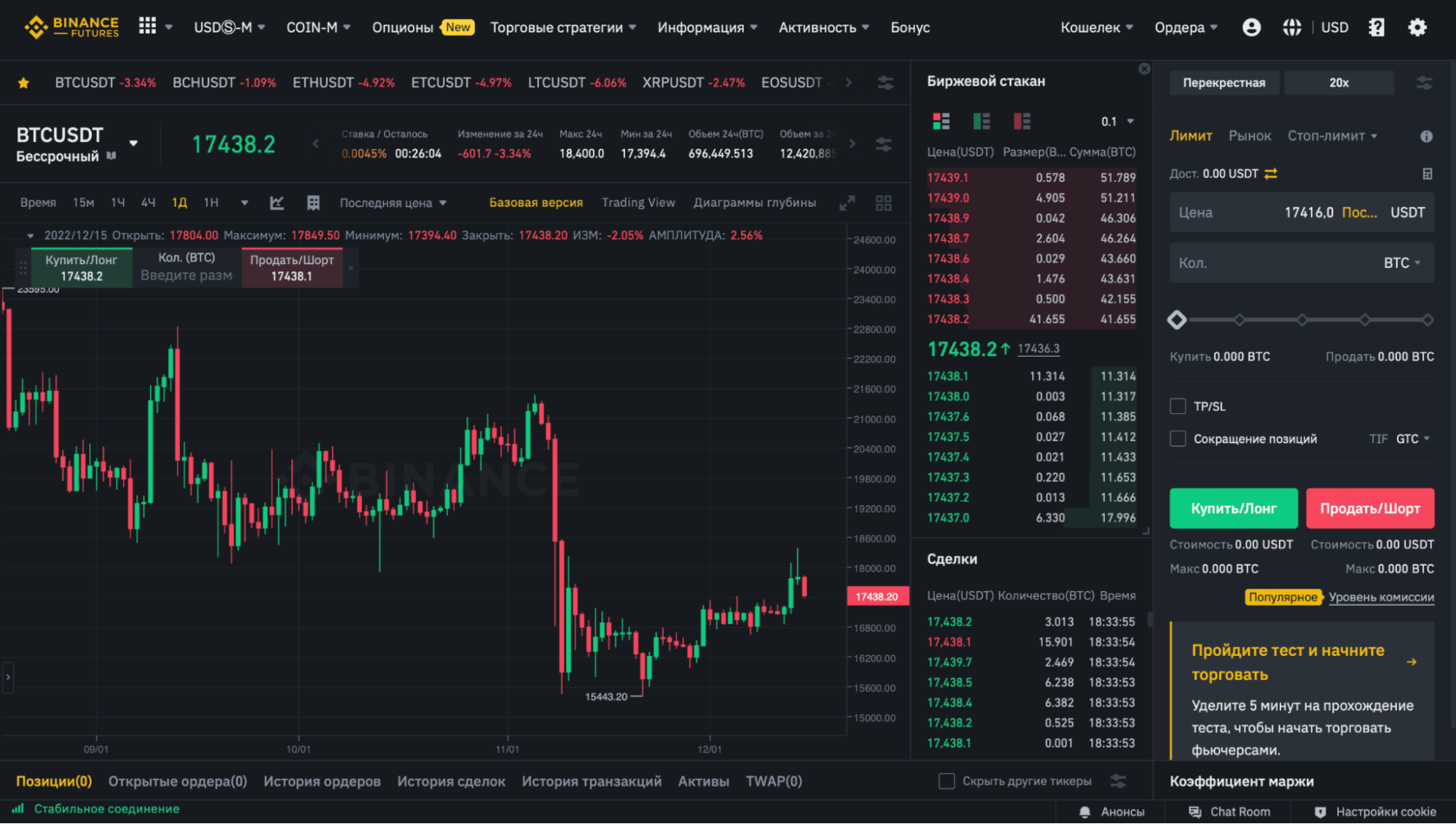Open the COIN-M dropdown menu
Viewport: 1456px width, 824px height.
tap(319, 27)
